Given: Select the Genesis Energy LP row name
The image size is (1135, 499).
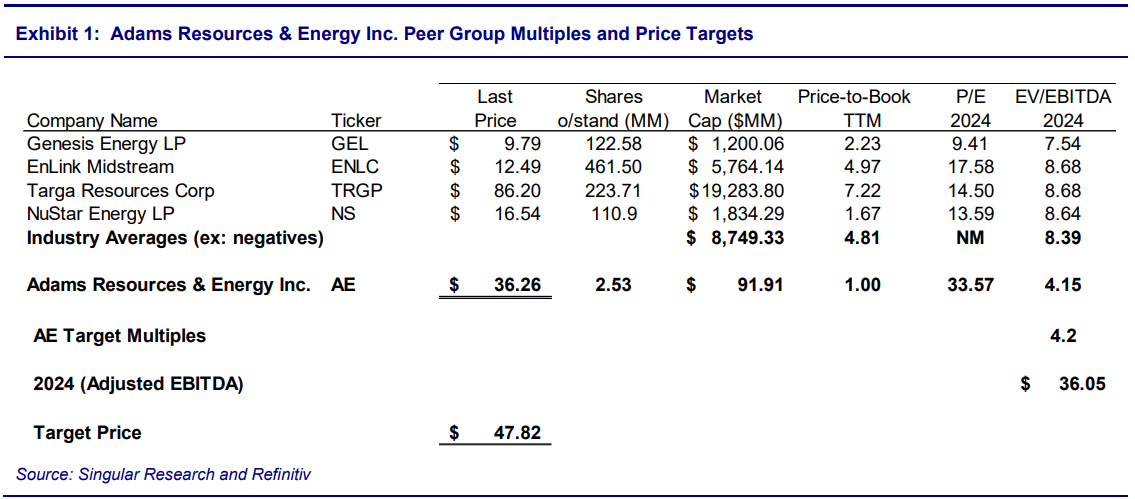Looking at the screenshot, I should [106, 143].
